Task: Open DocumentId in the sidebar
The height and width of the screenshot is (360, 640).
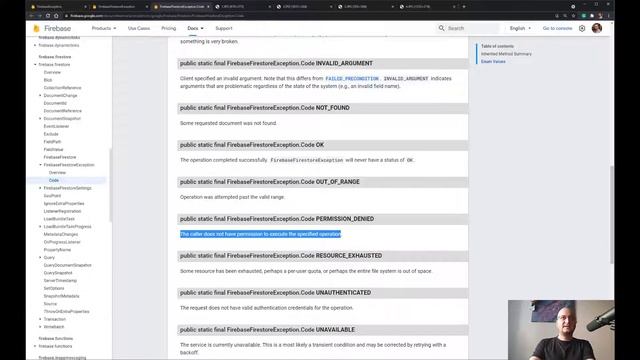Action: 55,103
